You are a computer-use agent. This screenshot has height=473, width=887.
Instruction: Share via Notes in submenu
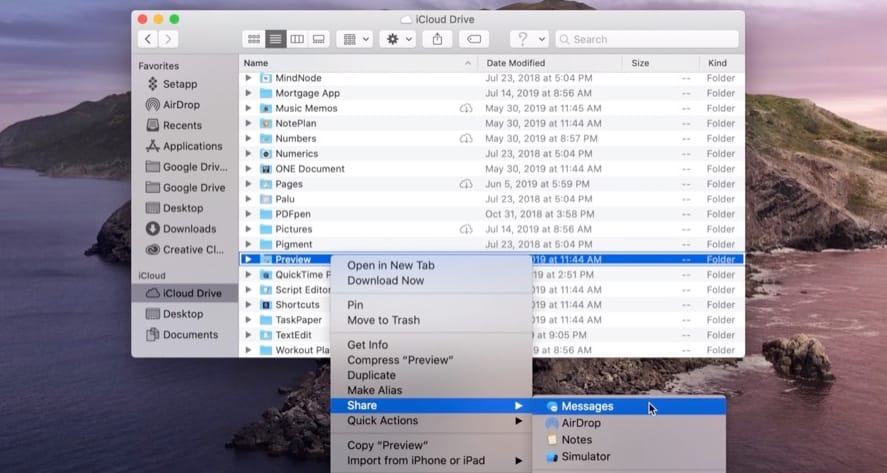[x=629, y=440]
